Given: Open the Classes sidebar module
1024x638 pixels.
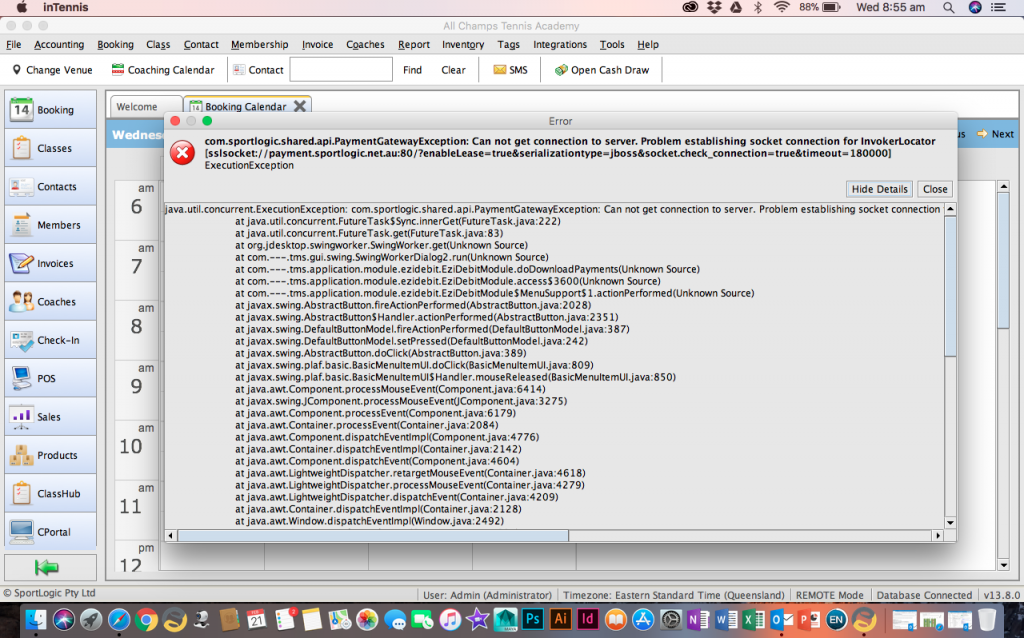Looking at the screenshot, I should (50, 148).
